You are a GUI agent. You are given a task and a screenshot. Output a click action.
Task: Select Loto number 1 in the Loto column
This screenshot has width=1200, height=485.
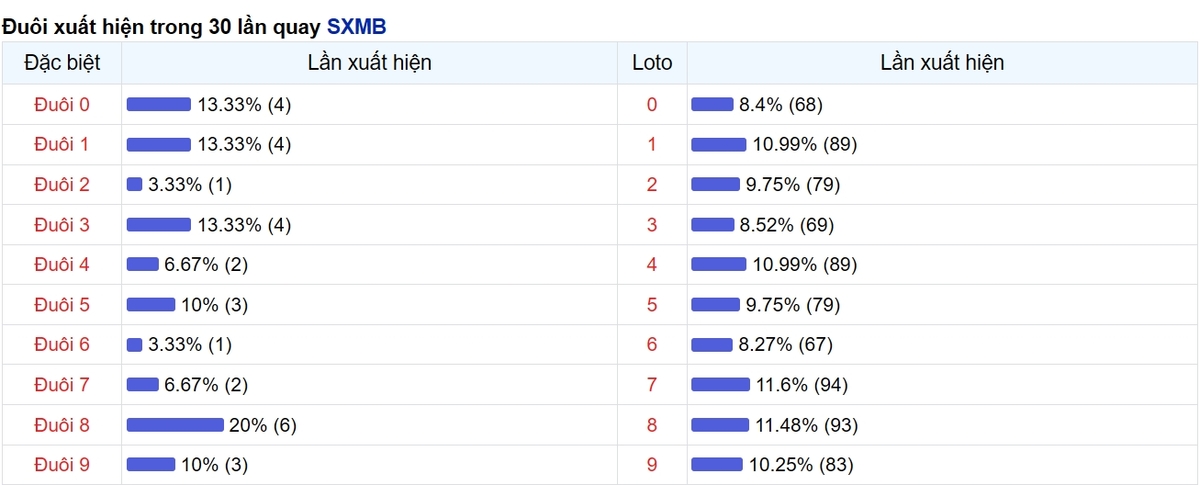652,145
